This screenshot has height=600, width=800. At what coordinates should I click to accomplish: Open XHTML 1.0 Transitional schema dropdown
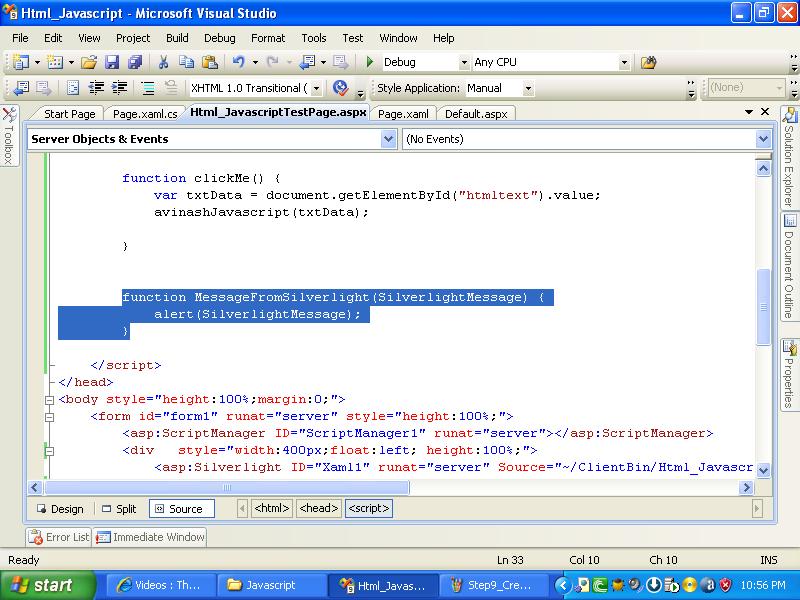[x=316, y=88]
